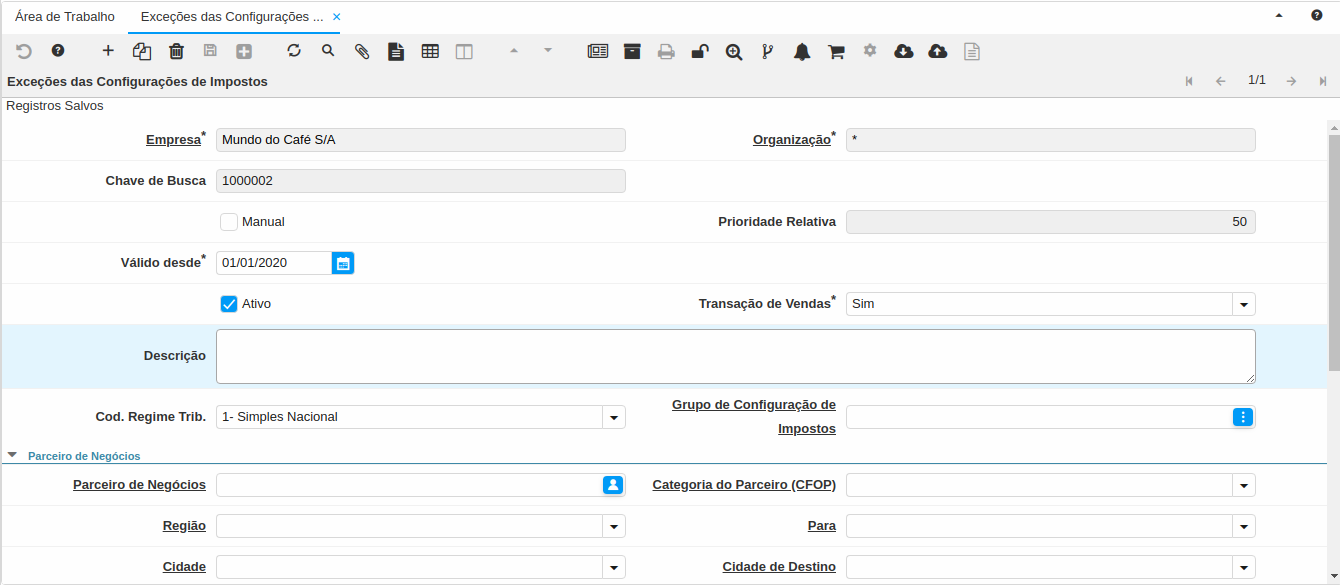Close the Exceções das Configurações tab
Screen dimensions: 1340x586
click(335, 16)
